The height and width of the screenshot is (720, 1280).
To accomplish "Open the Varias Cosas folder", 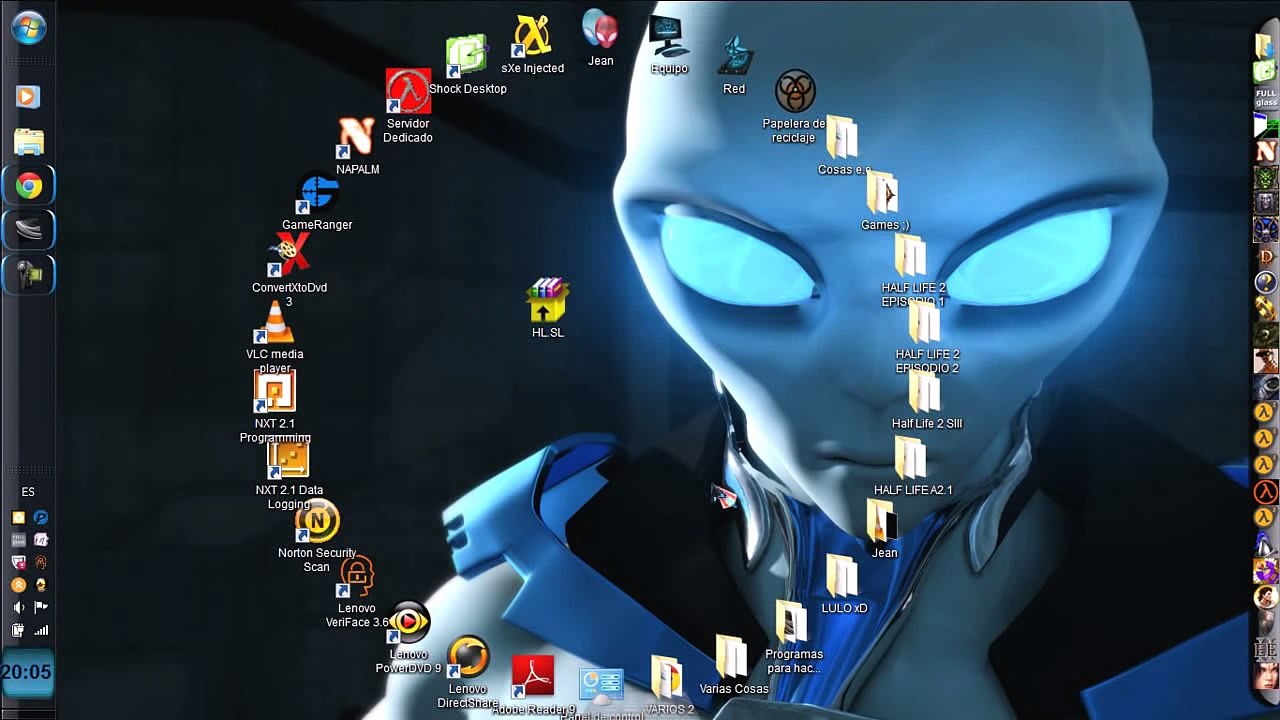I will (732, 658).
